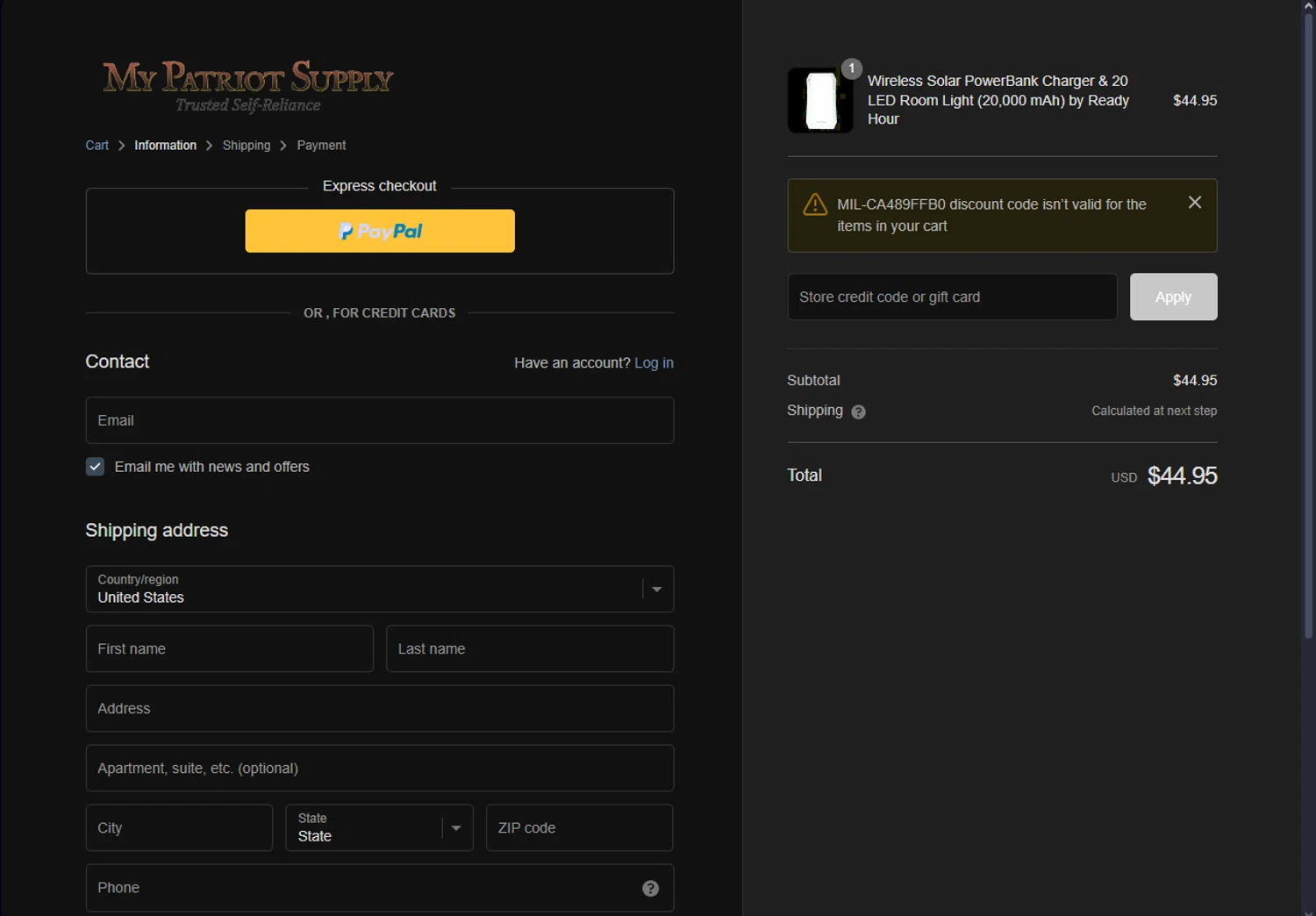
Task: Select the Shipping breadcrumb step
Action: (x=247, y=146)
